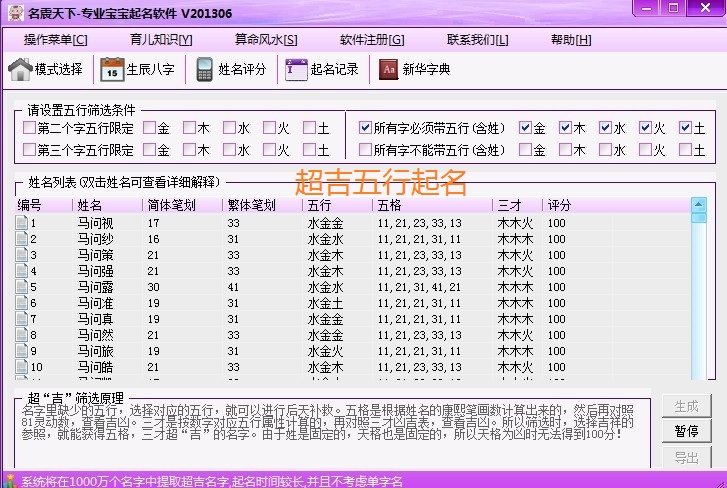727x488 pixels.
Task: Click the 暂停 button
Action: (x=686, y=431)
